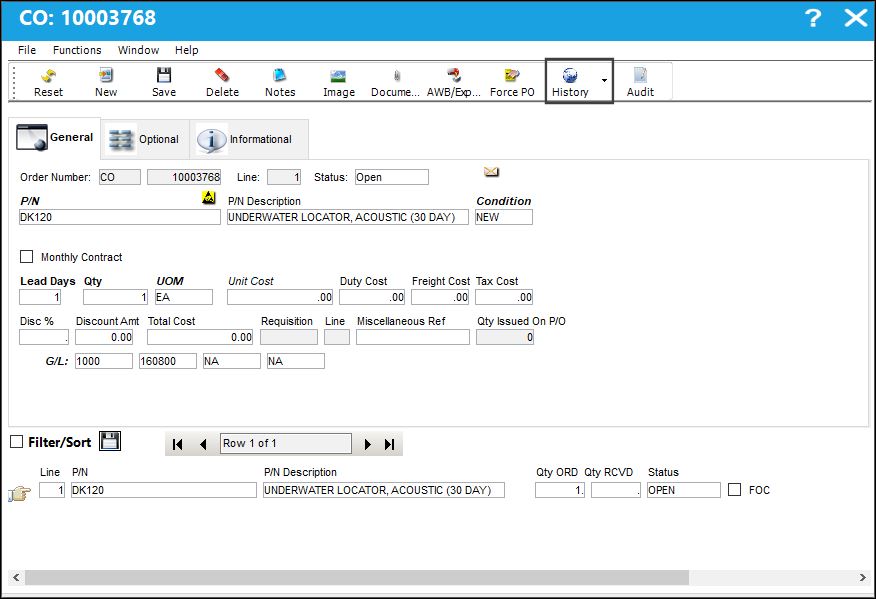This screenshot has height=599, width=876.
Task: Click the grid Qty ORD cell
Action: (560, 490)
